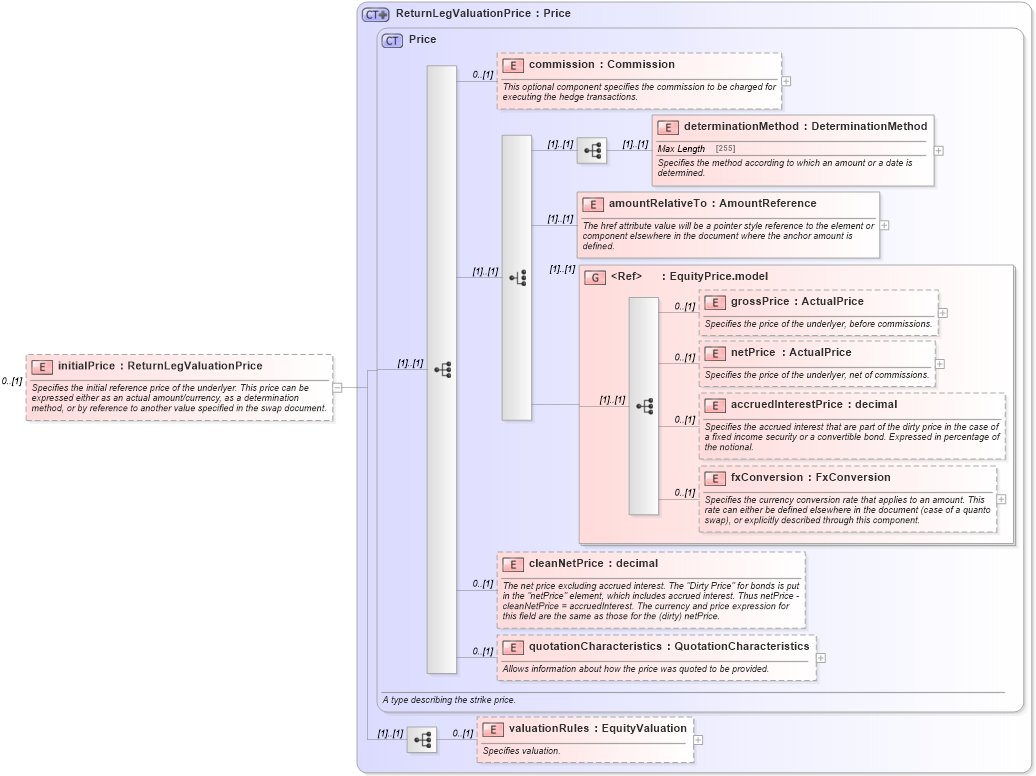The width and height of the screenshot is (1036, 776).
Task: Select the G group icon of EquityPrice.model
Action: pyautogui.click(x=595, y=278)
